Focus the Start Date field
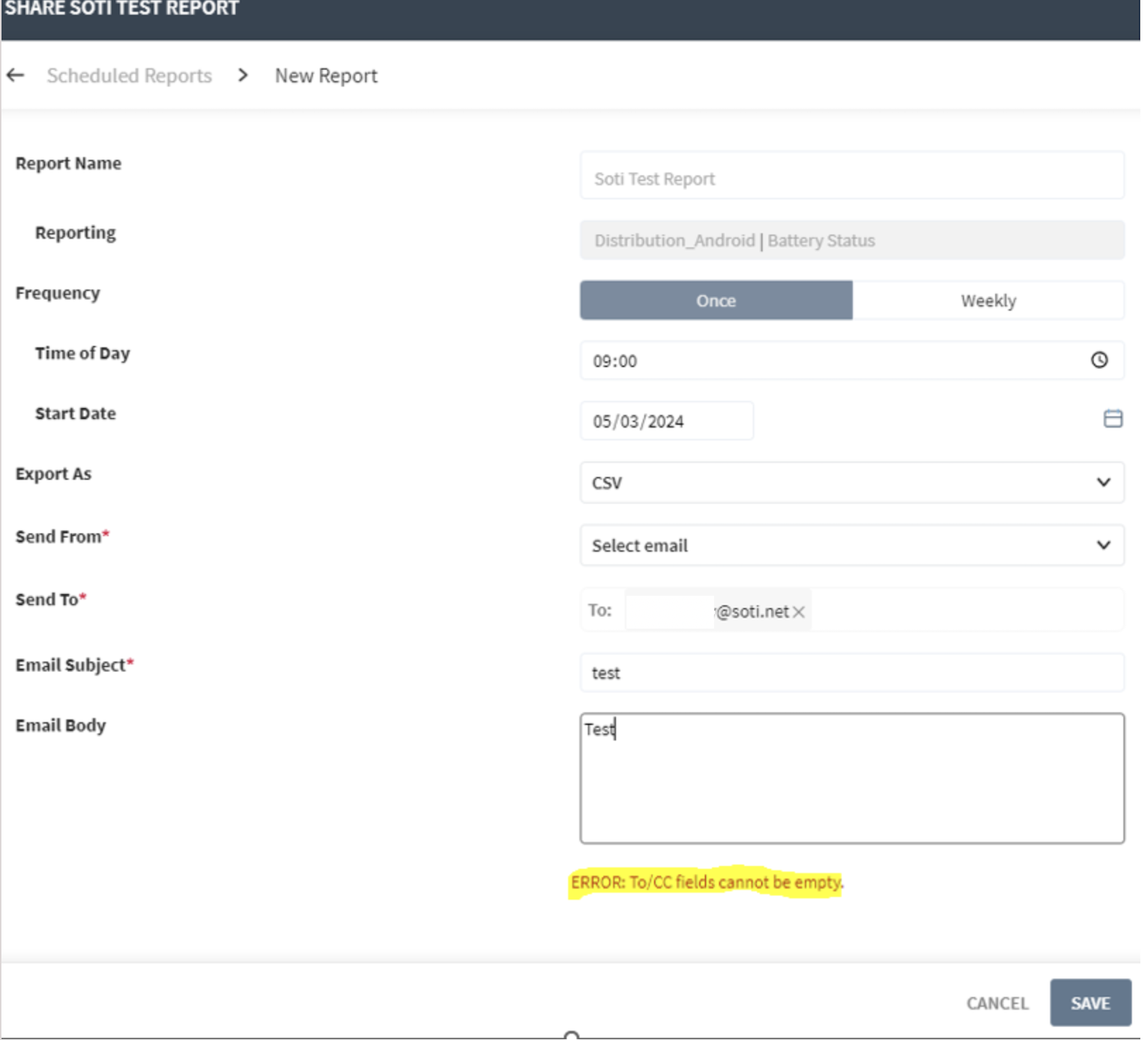Image resolution: width=1148 pixels, height=1040 pixels. (x=666, y=421)
